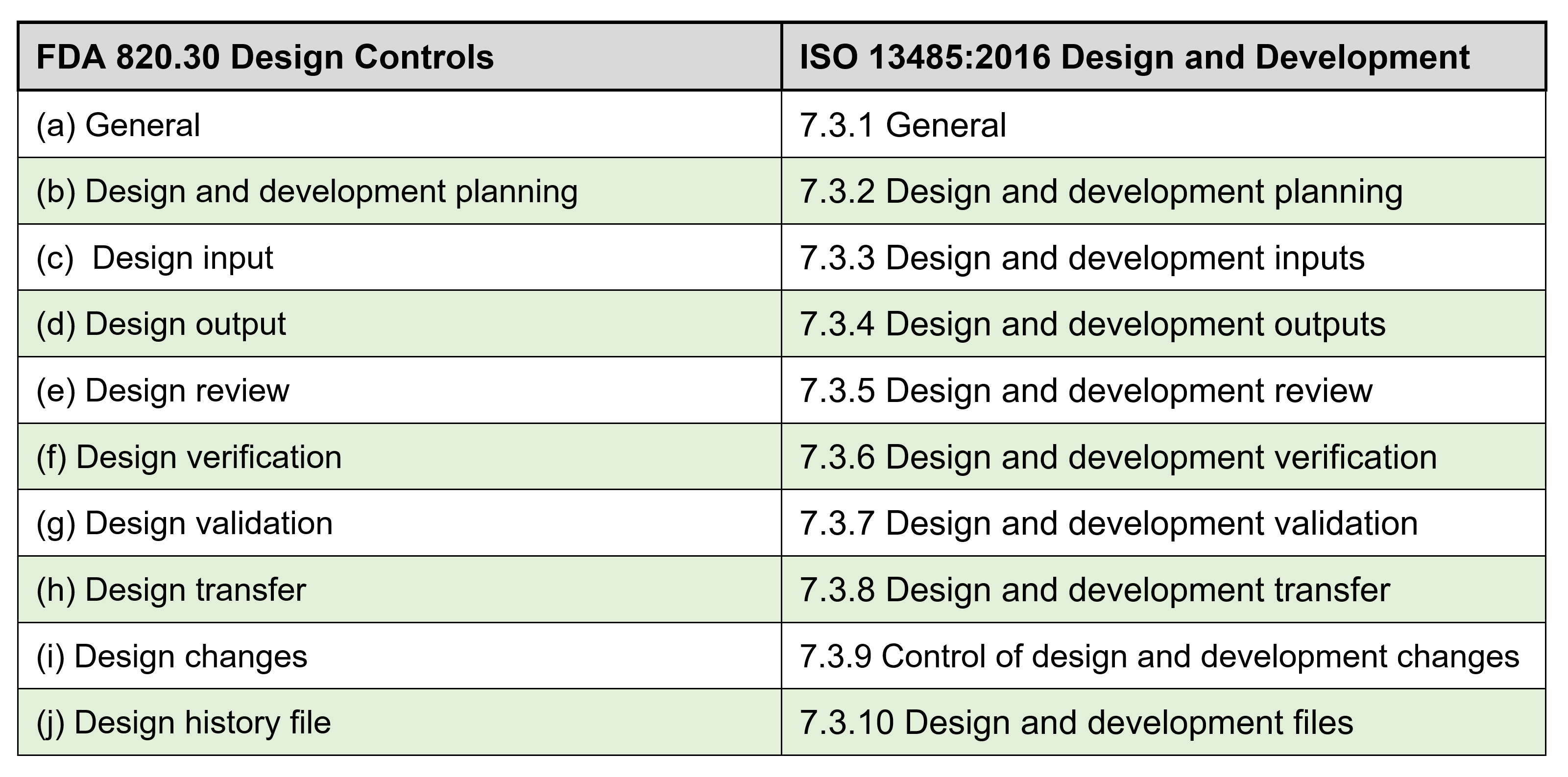Click 7.3.2 Design and development planning
This screenshot has height=777, width=1568.
1101,191
